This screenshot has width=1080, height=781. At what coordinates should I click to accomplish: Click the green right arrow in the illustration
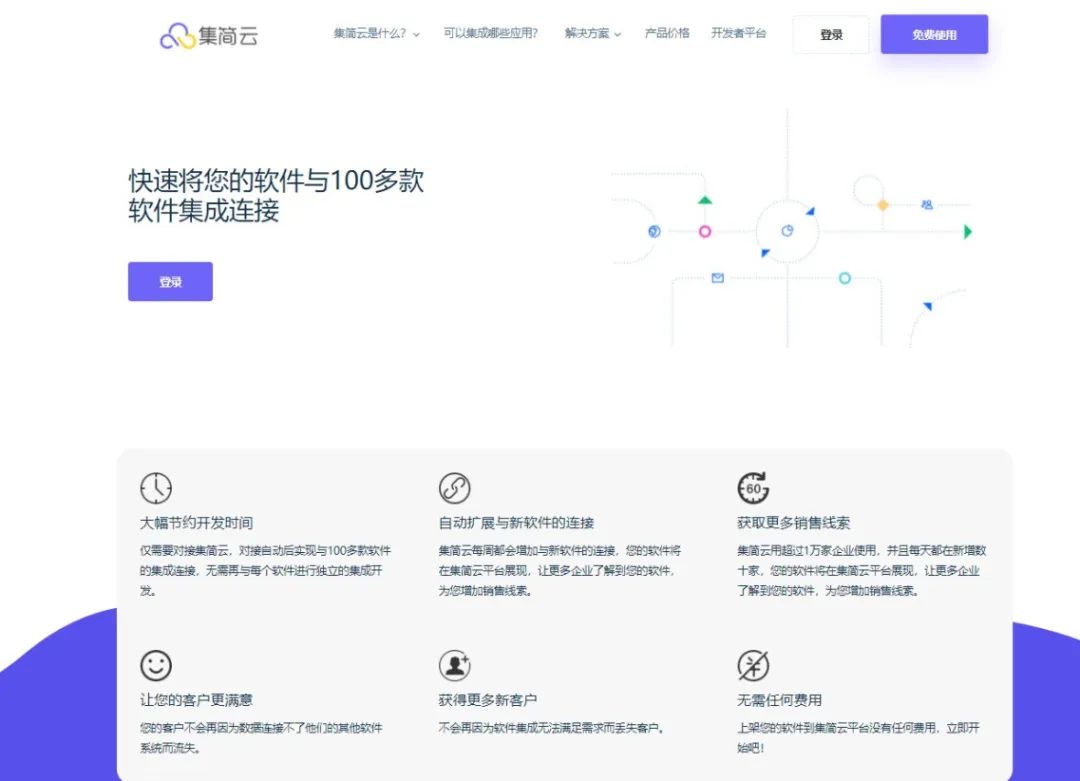click(968, 231)
